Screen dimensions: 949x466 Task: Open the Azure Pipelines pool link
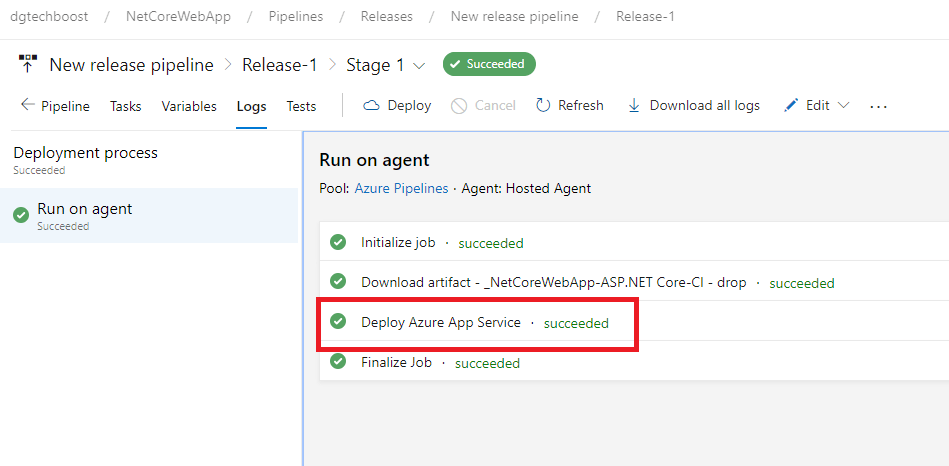401,188
